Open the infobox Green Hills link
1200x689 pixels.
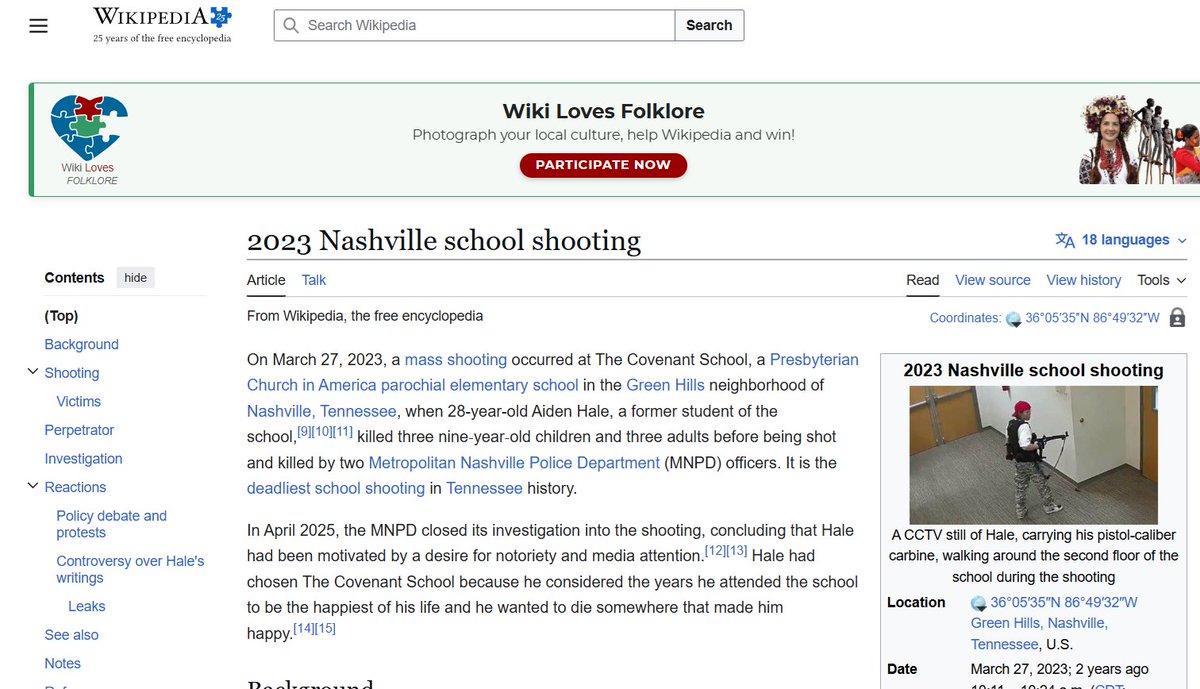pyautogui.click(x=1009, y=623)
